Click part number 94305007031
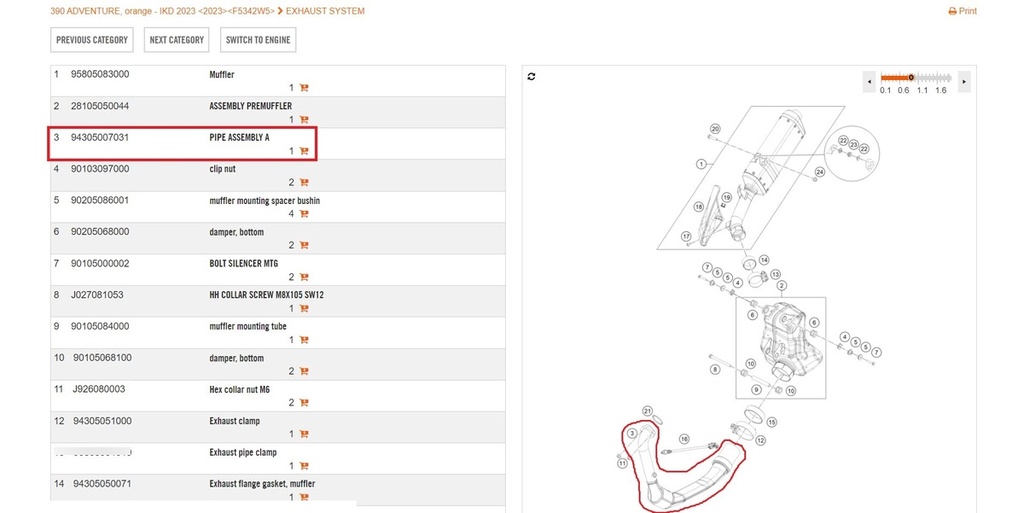1024x513 pixels. click(x=100, y=137)
